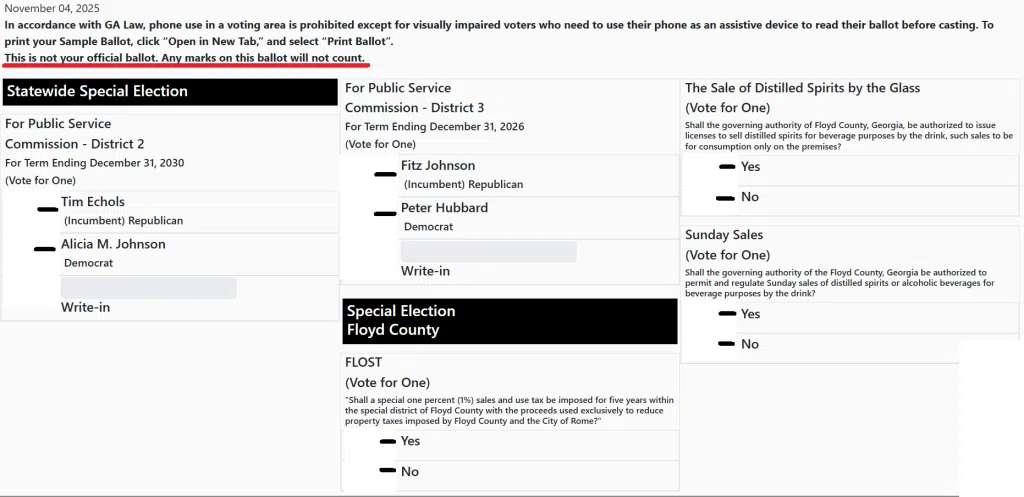Viewport: 1024px width, 497px height.
Task: Click the FLOST contest title
Action: pos(364,362)
